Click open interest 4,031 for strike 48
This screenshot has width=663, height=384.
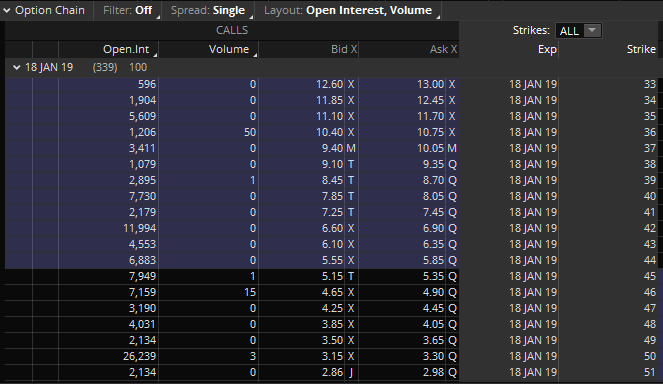pos(142,325)
